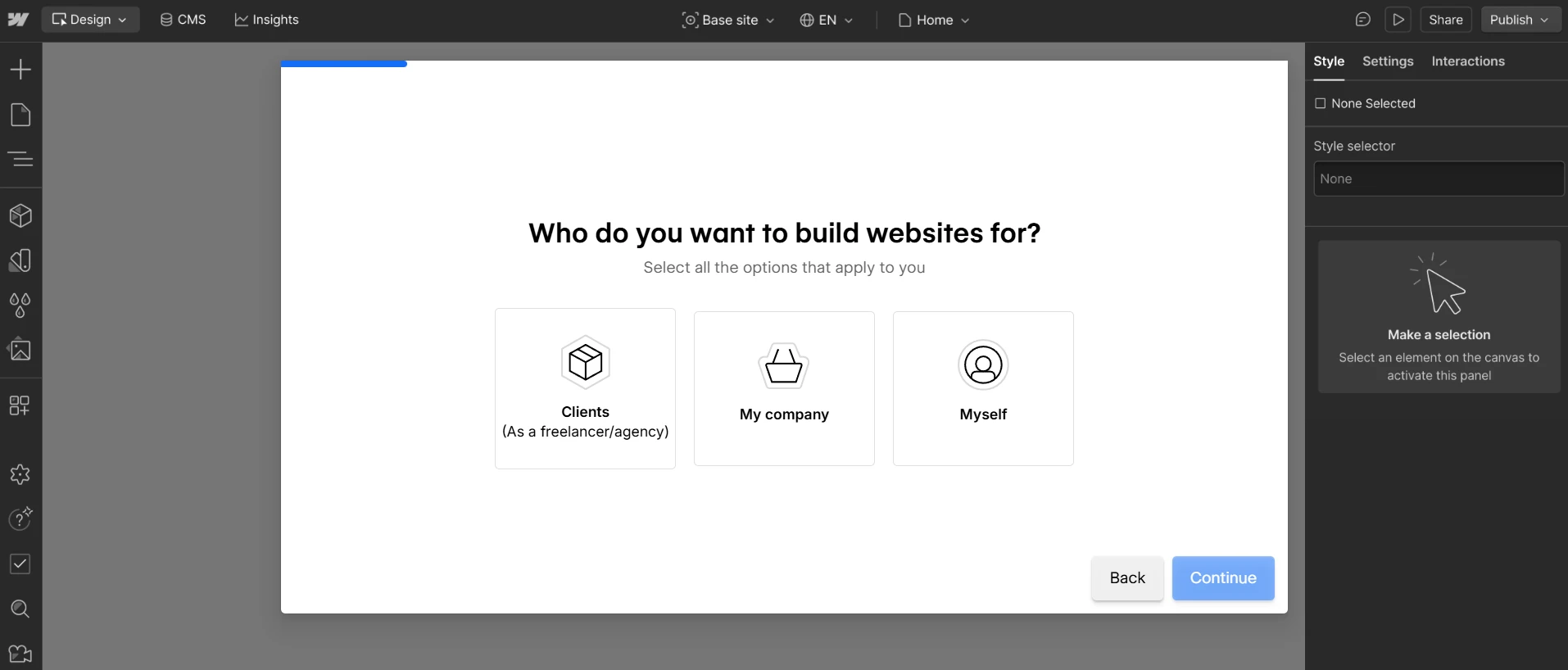Open the Publish dropdown
Image resolution: width=1568 pixels, height=670 pixels.
pos(1520,20)
